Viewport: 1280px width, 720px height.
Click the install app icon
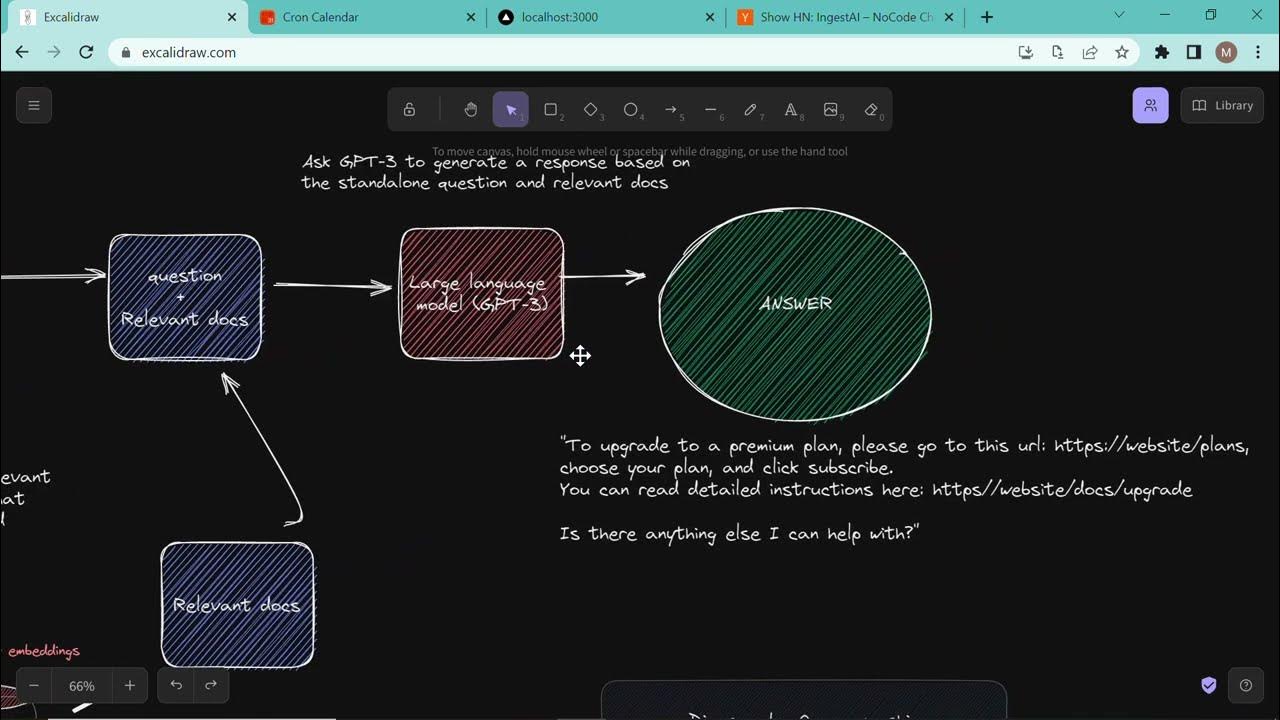1025,52
